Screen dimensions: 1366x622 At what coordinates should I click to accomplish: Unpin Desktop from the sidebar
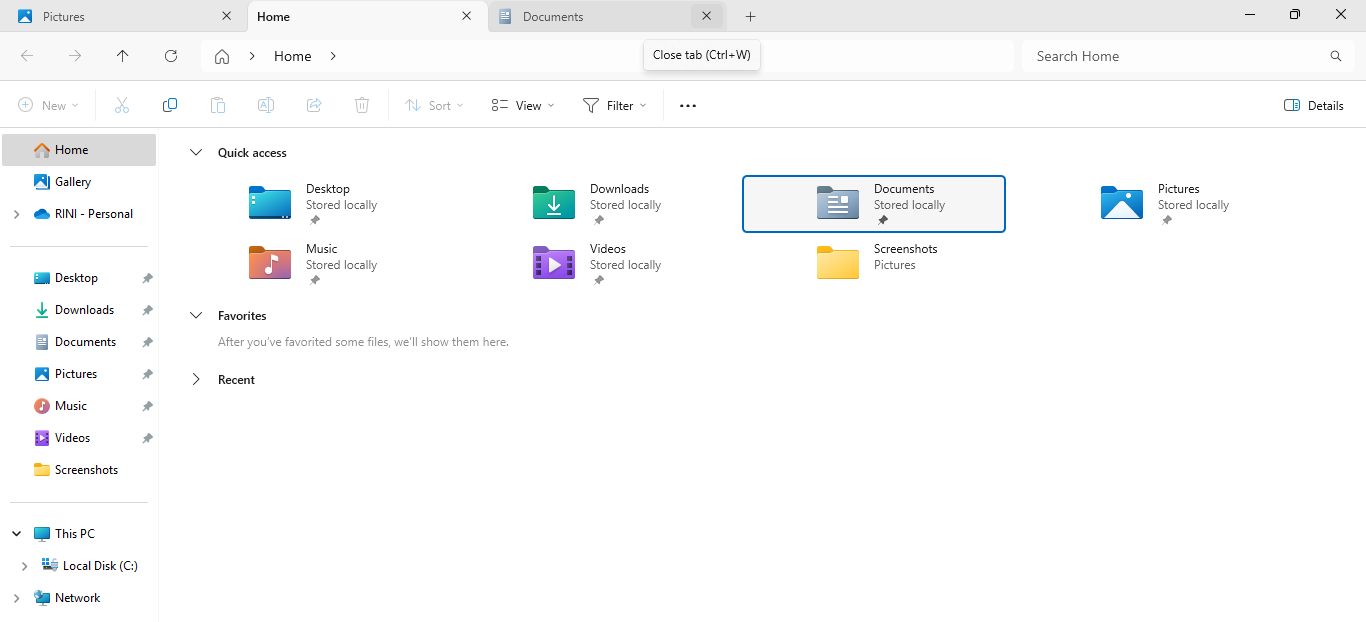(x=147, y=278)
